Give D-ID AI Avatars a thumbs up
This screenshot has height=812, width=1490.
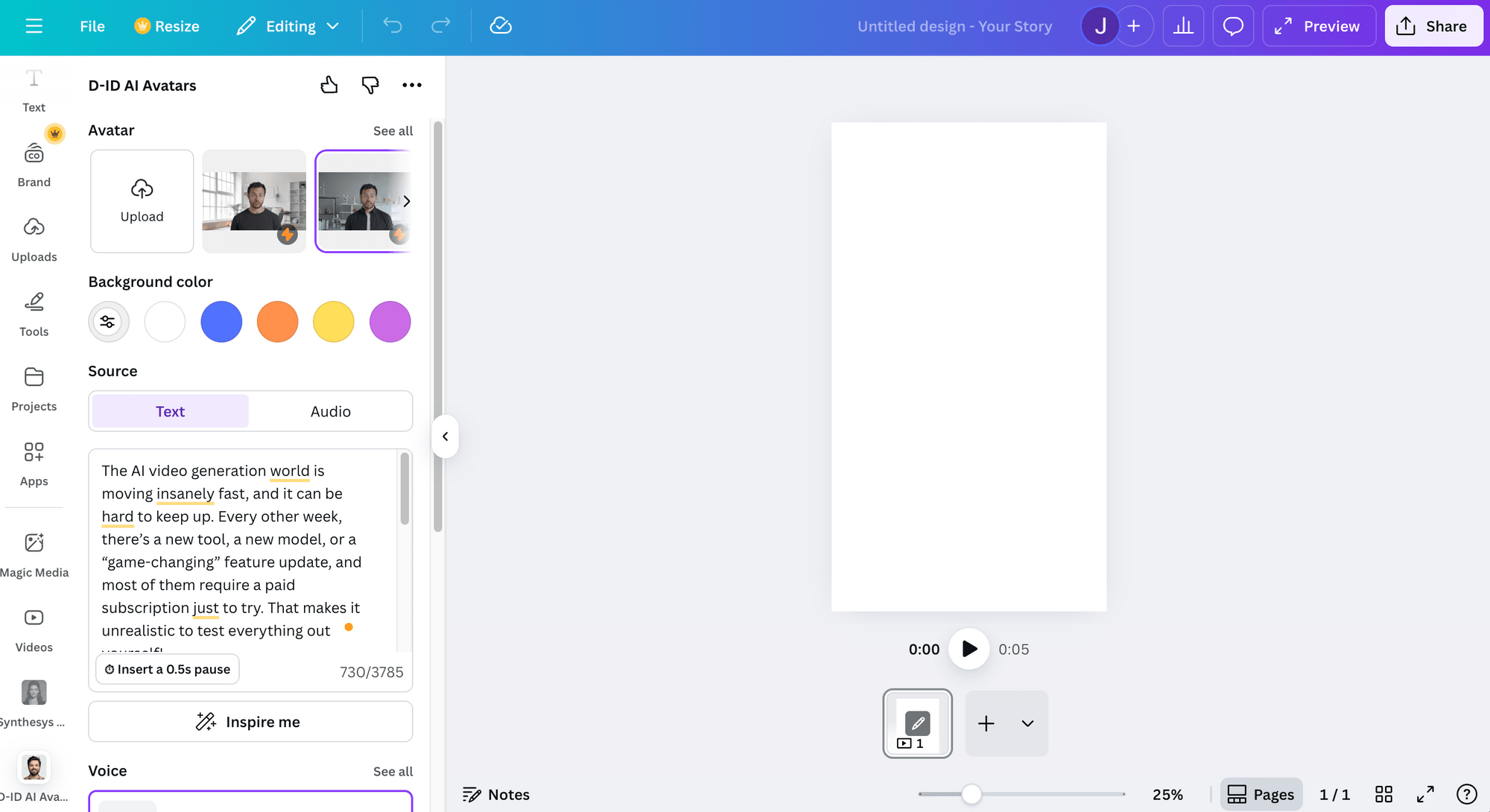(329, 84)
